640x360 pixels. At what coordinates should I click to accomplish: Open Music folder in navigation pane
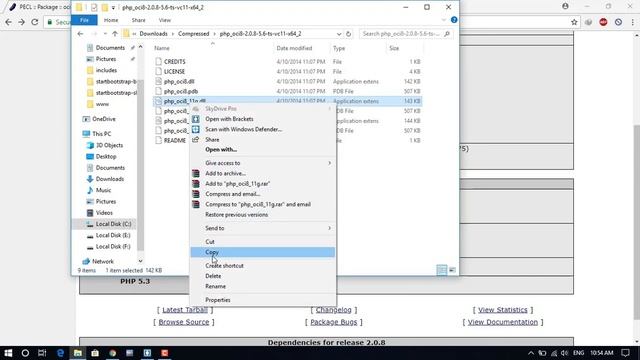pyautogui.click(x=103, y=190)
